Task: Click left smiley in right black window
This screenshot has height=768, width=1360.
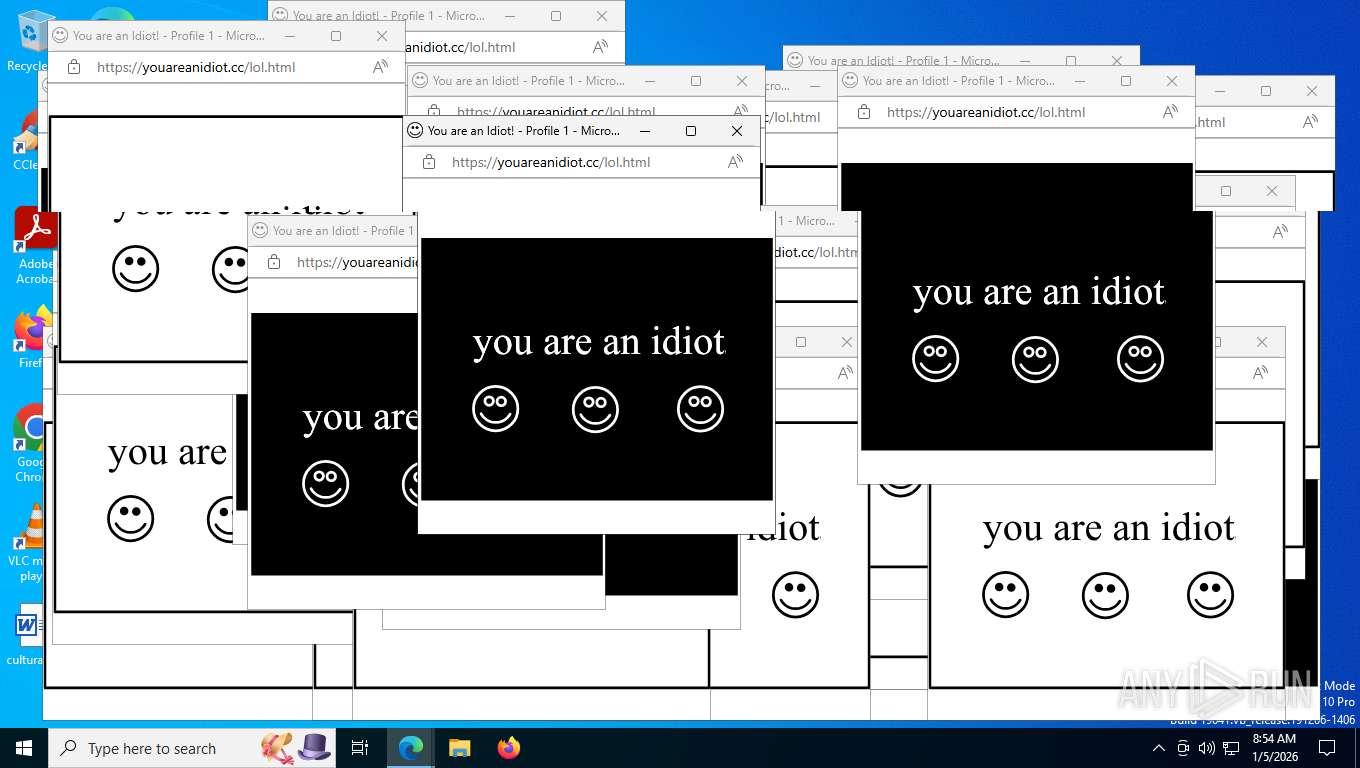Action: [x=936, y=359]
